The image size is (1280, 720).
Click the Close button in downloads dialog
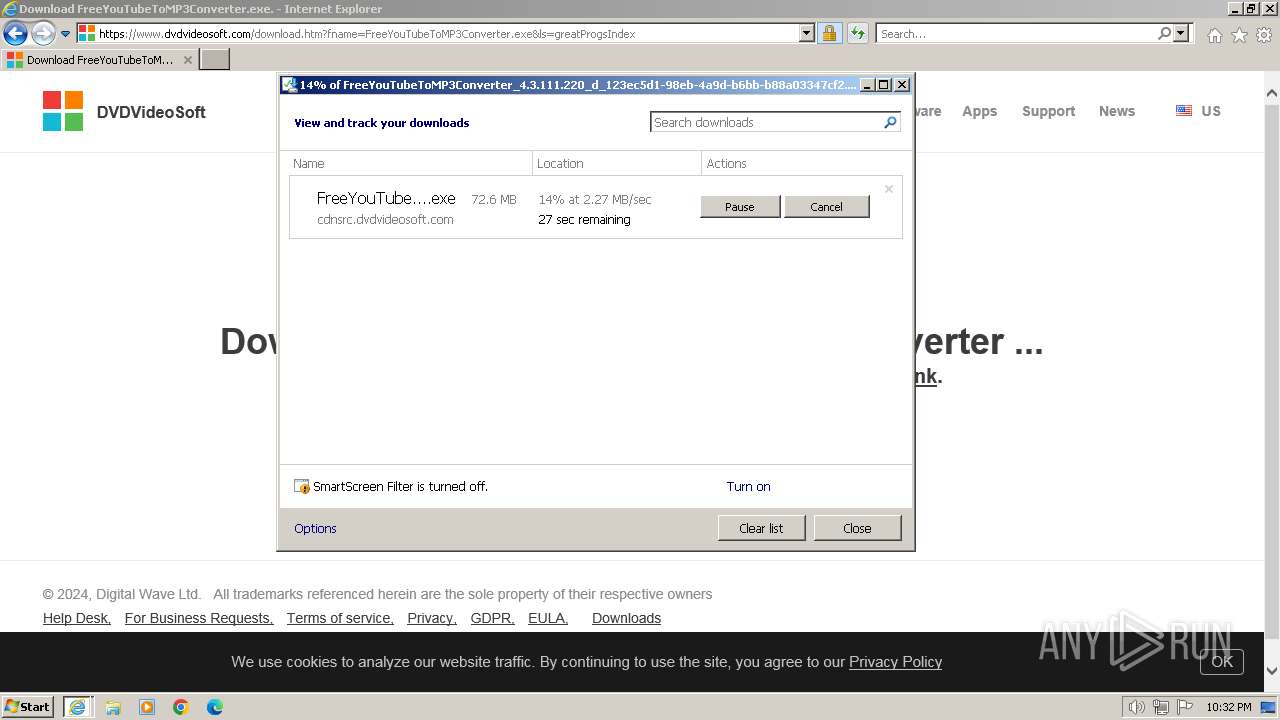pos(857,528)
